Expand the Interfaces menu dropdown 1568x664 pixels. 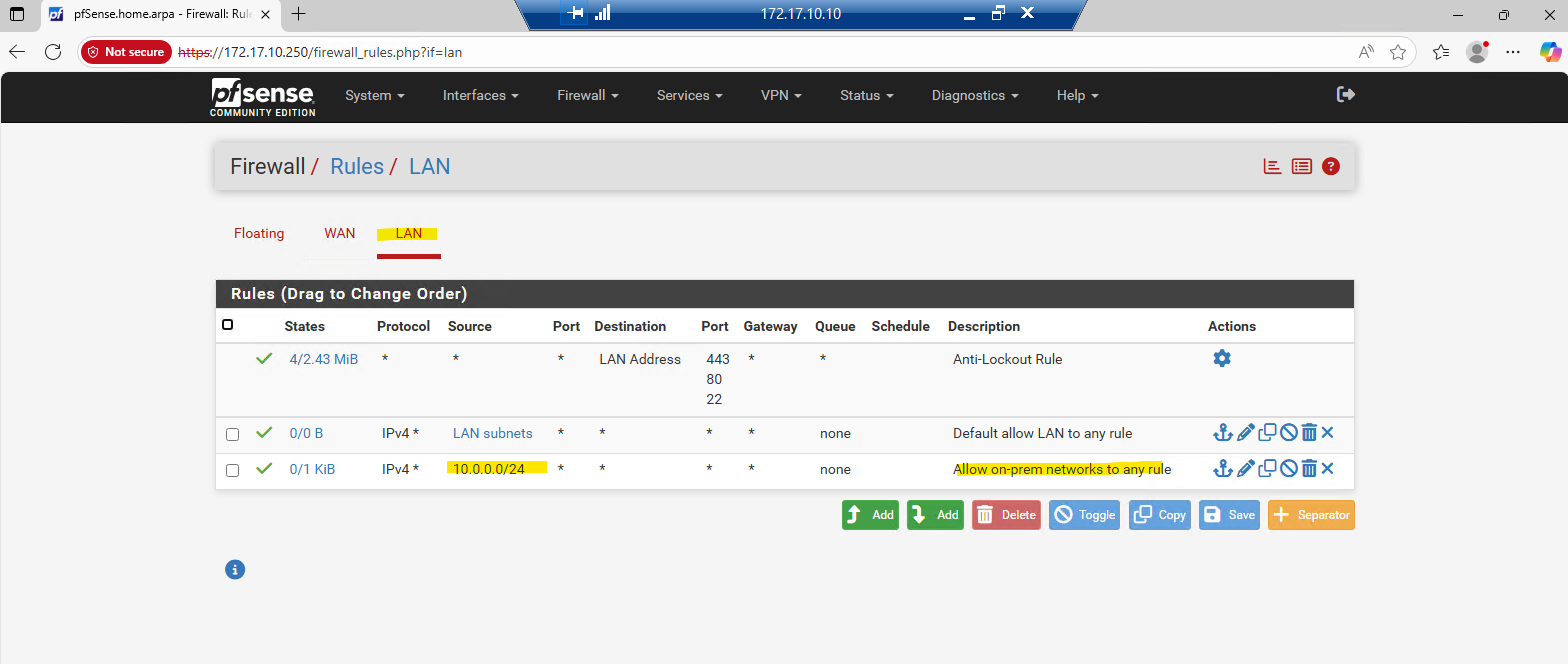(481, 95)
